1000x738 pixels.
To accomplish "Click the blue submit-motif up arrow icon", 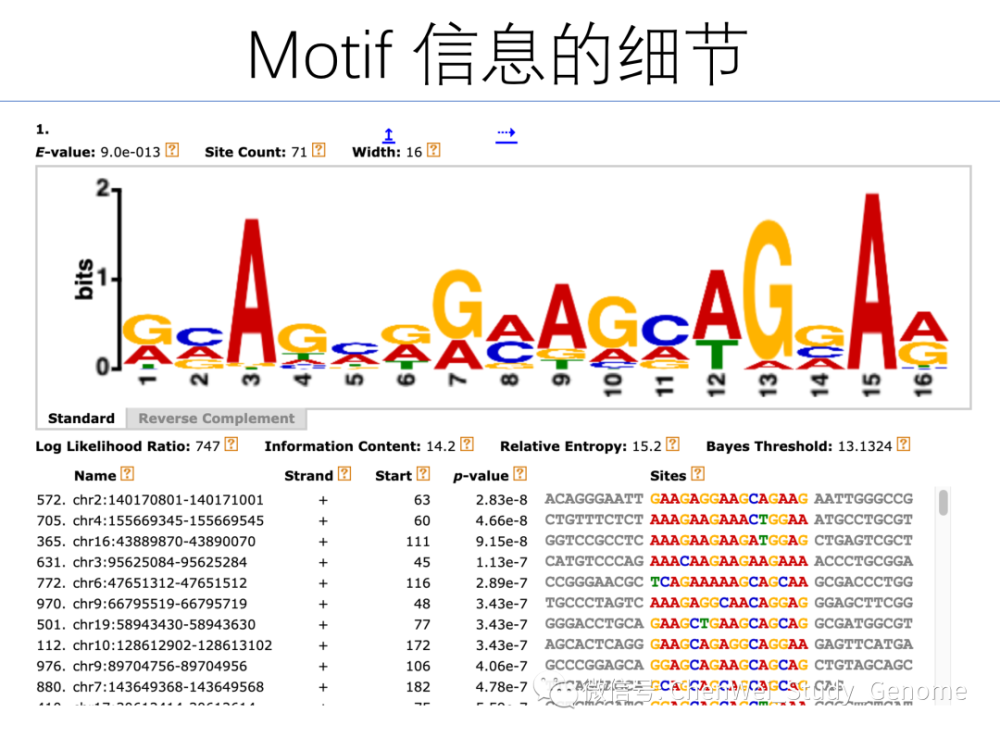I will [x=388, y=135].
